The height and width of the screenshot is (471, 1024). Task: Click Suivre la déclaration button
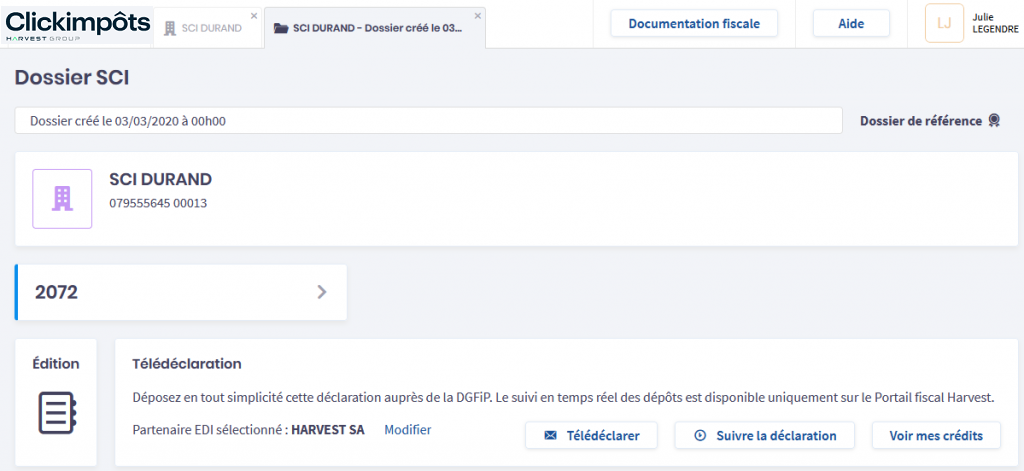coord(764,436)
